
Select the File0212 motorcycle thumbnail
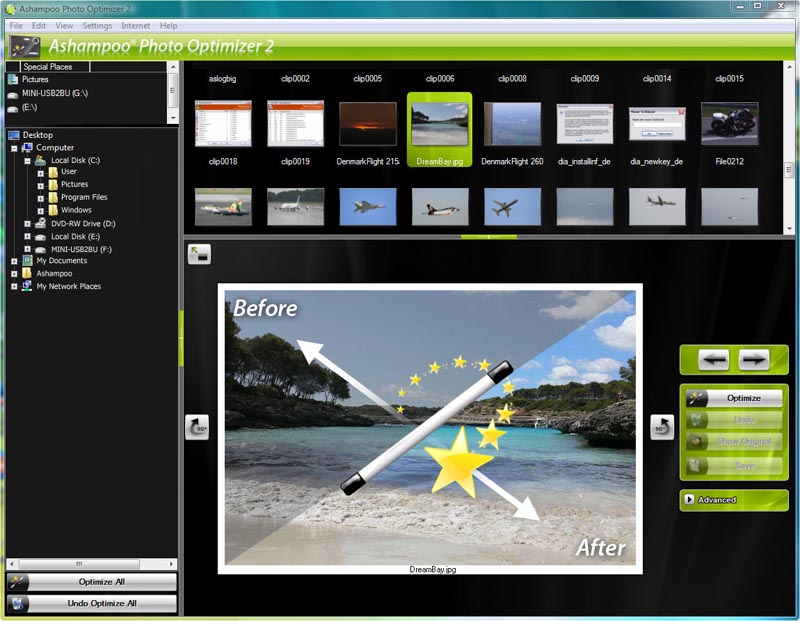point(729,125)
